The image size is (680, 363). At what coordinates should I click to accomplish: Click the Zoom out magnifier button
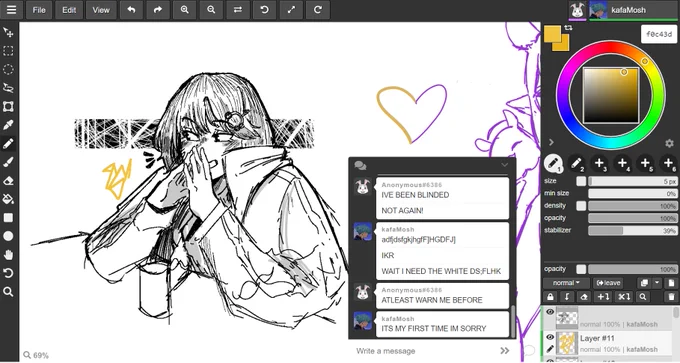point(211,10)
